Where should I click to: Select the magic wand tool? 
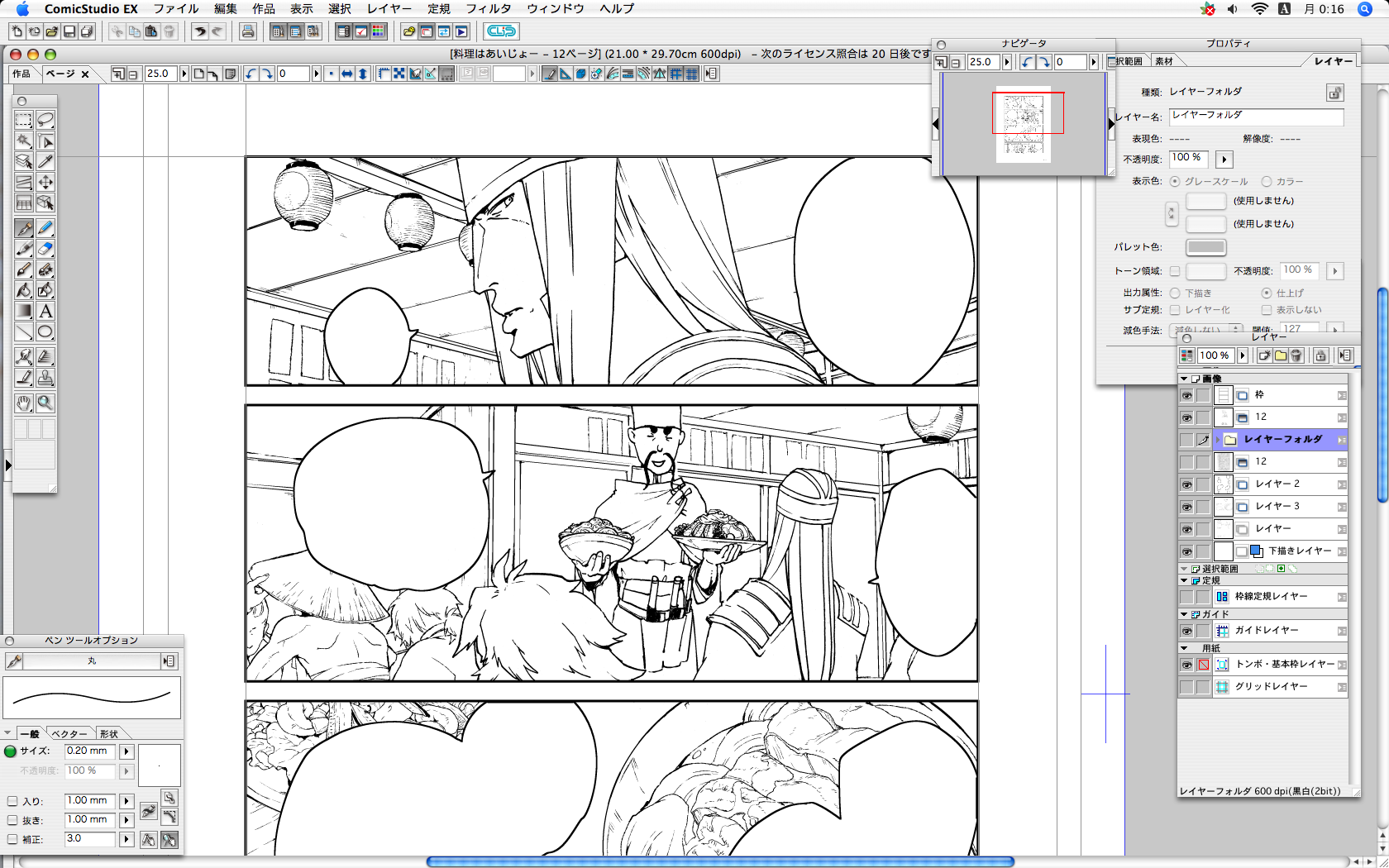pos(24,141)
